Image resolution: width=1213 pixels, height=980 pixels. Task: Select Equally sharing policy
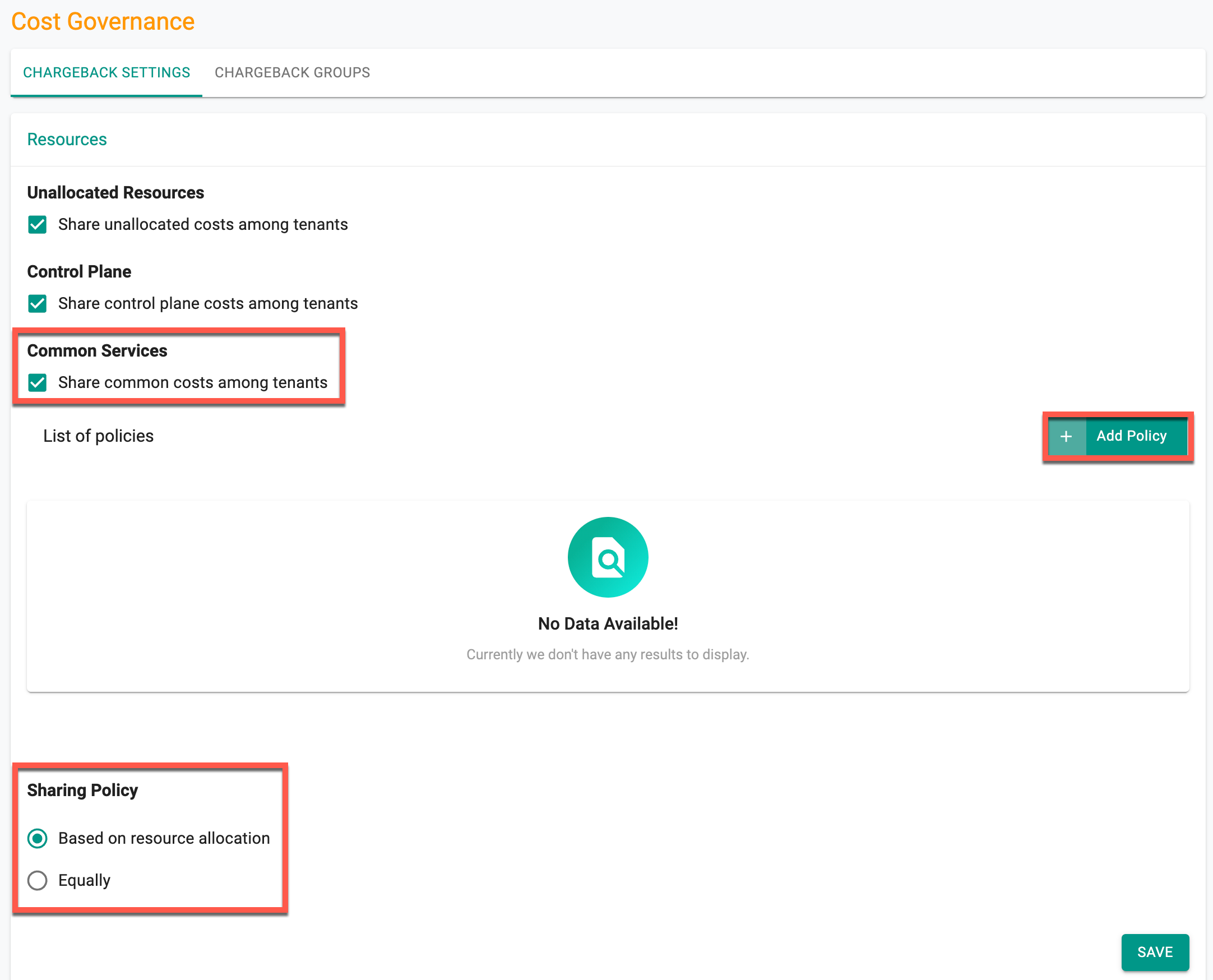click(x=38, y=880)
